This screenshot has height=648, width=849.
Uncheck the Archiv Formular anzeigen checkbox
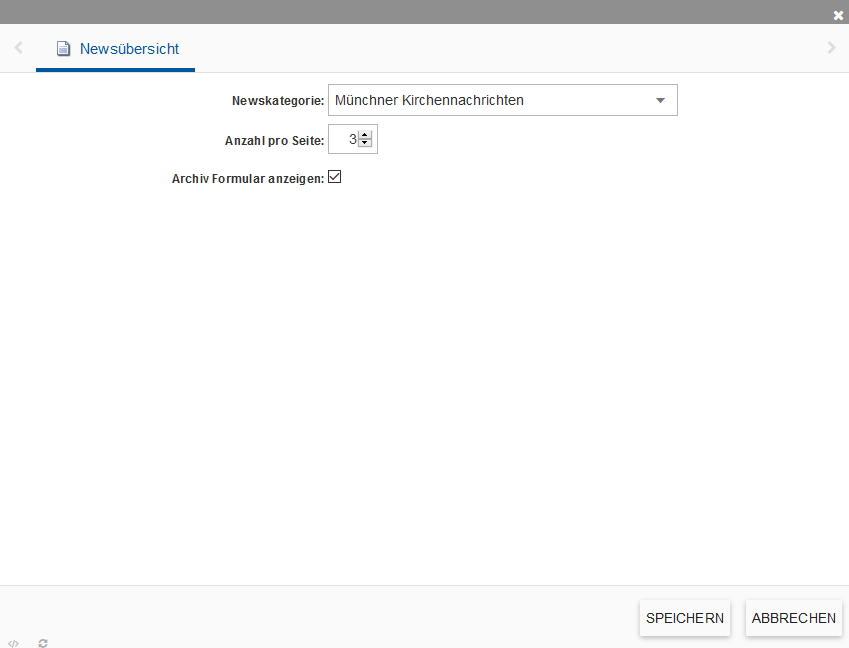coord(335,177)
